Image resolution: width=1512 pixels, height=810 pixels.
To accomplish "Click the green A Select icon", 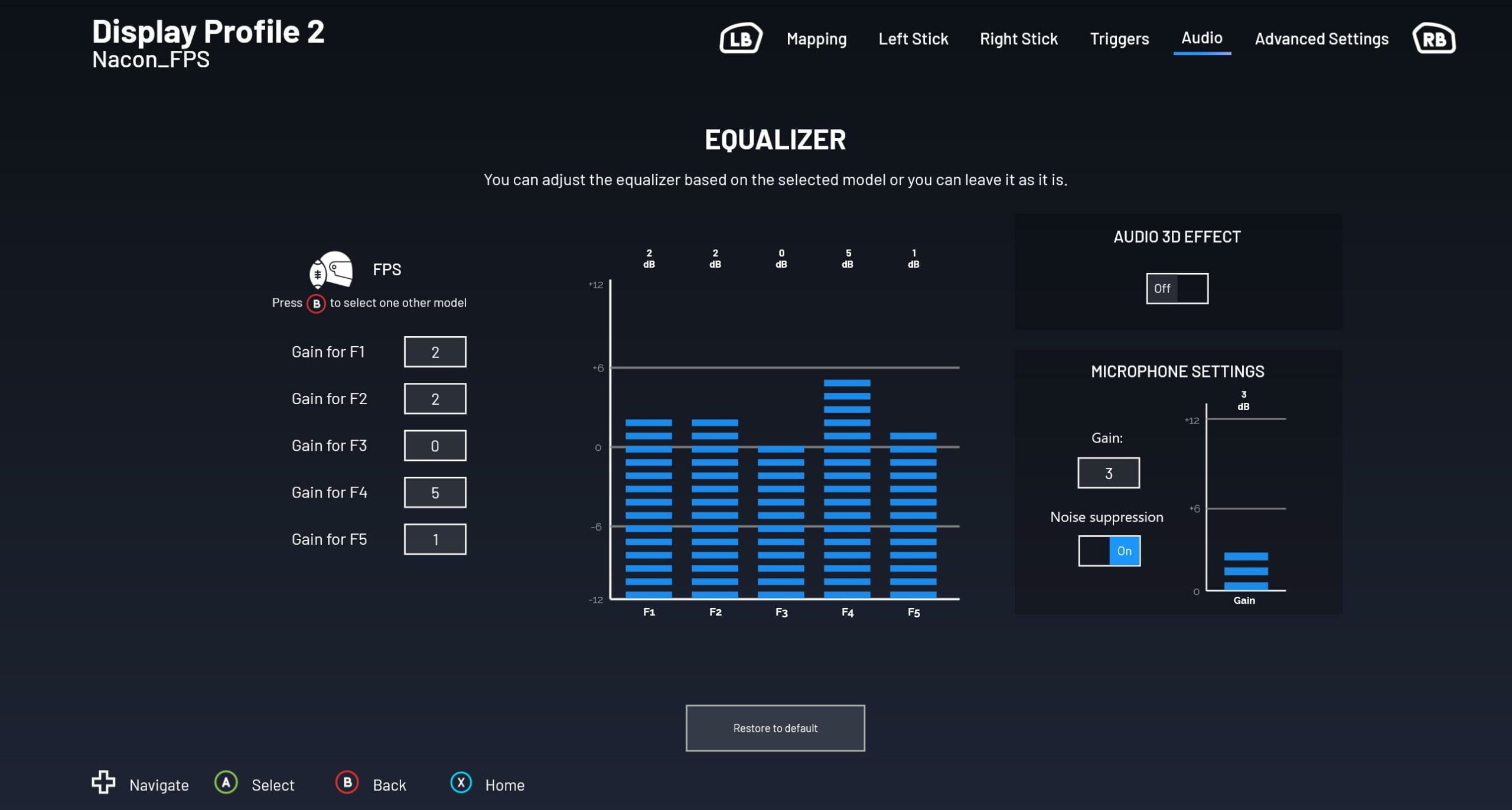I will coord(226,782).
